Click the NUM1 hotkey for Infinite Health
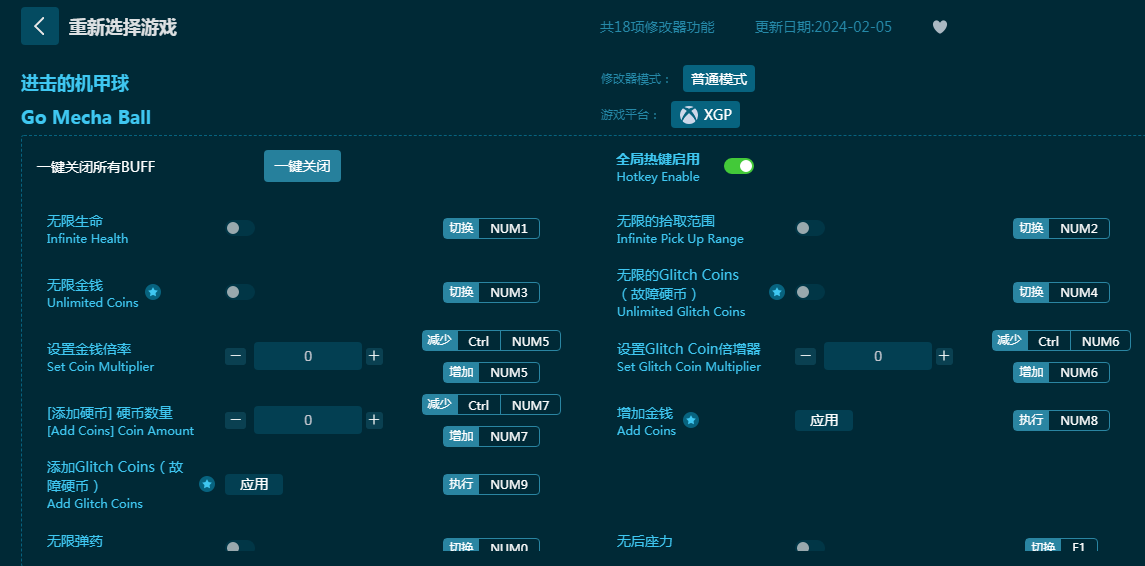Image resolution: width=1145 pixels, height=566 pixels. (509, 228)
